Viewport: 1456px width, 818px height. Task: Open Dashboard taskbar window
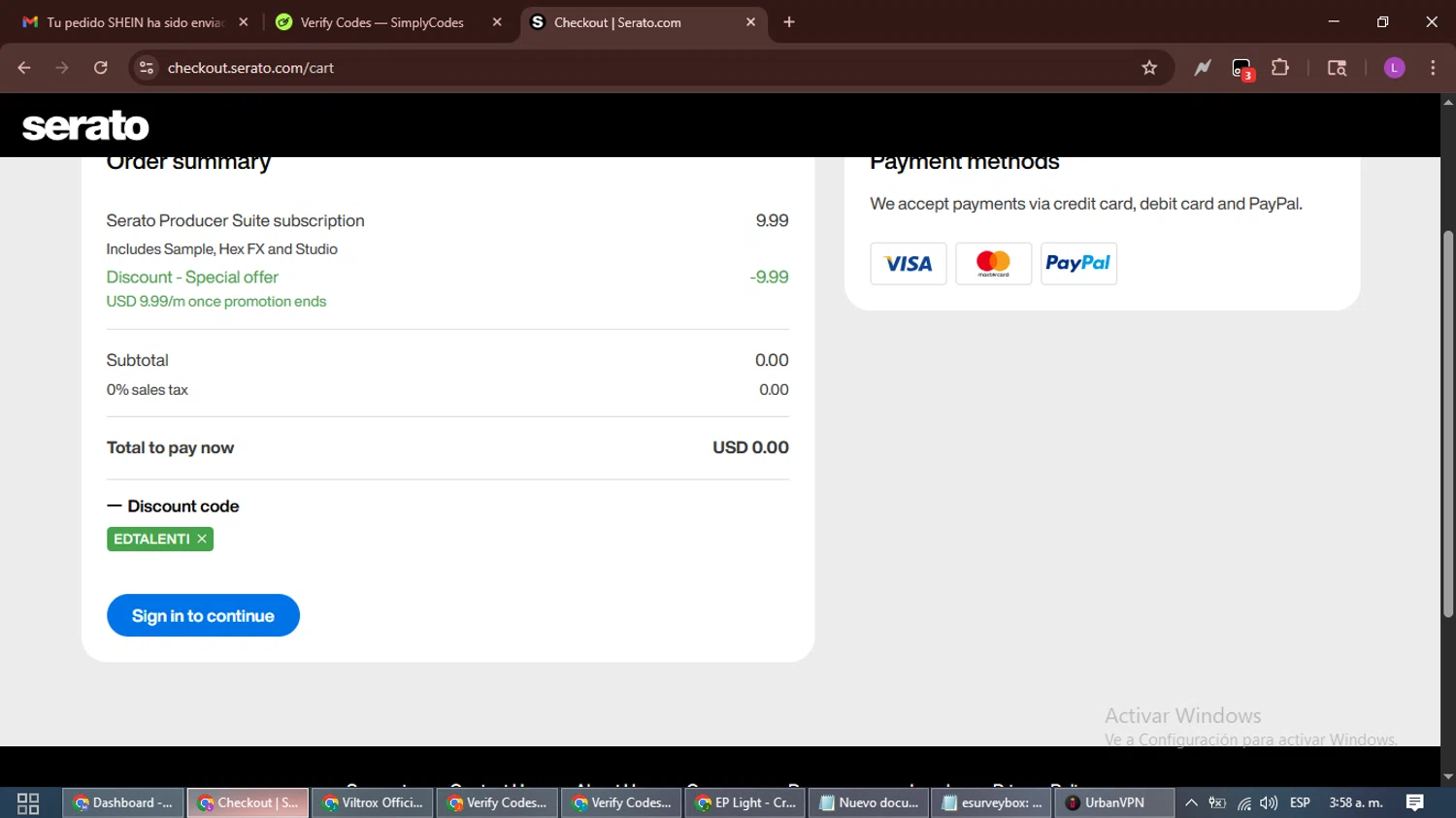pos(123,803)
